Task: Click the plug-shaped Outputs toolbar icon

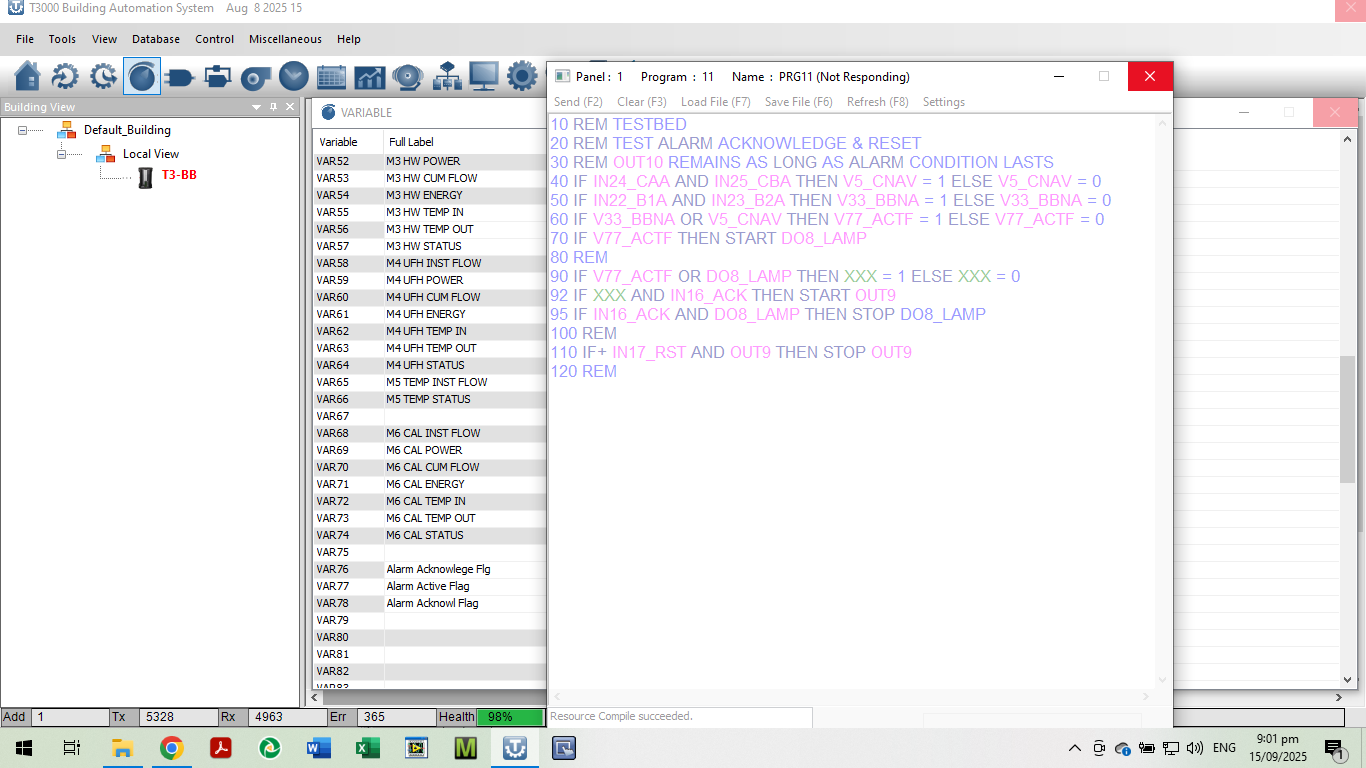Action: coord(180,76)
